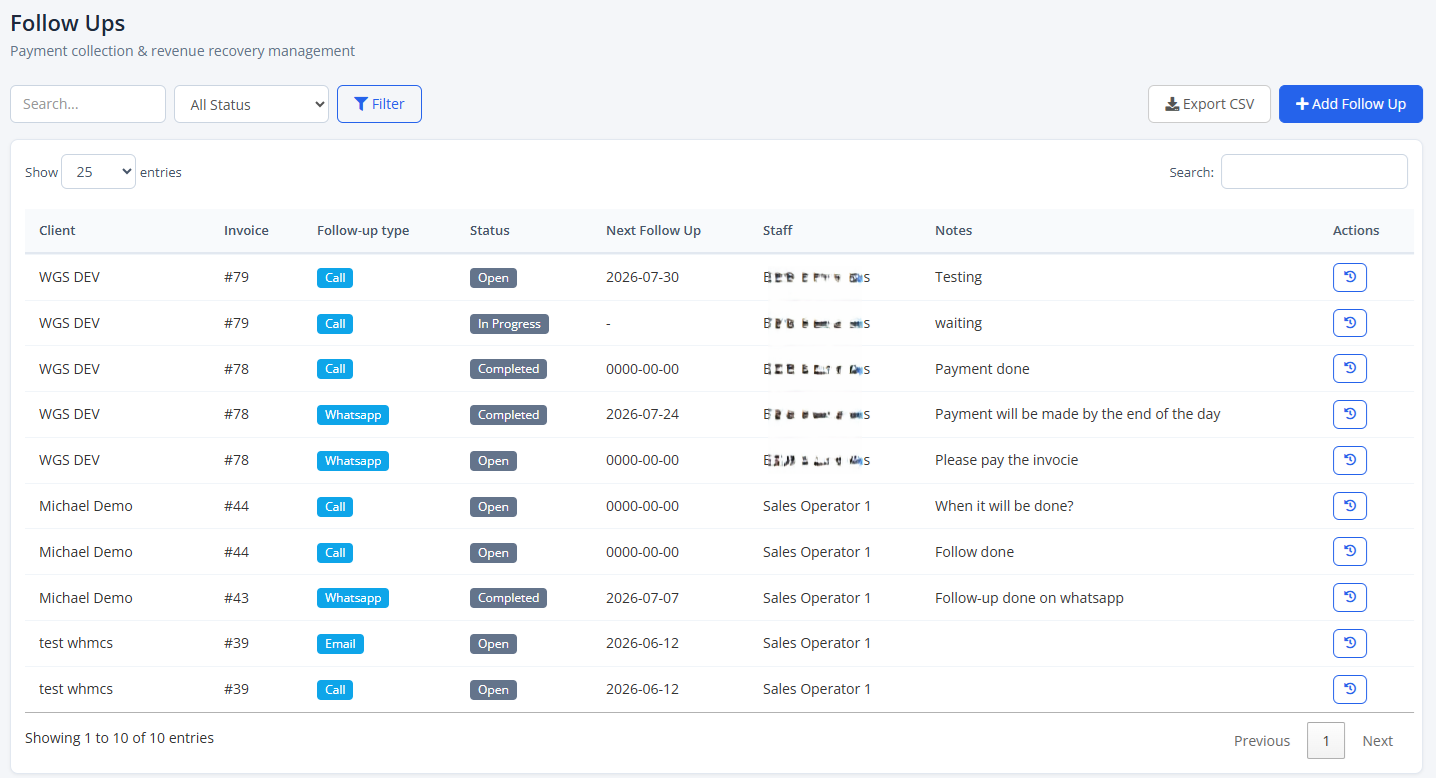
Task: Click Add Follow Up button
Action: coord(1350,104)
